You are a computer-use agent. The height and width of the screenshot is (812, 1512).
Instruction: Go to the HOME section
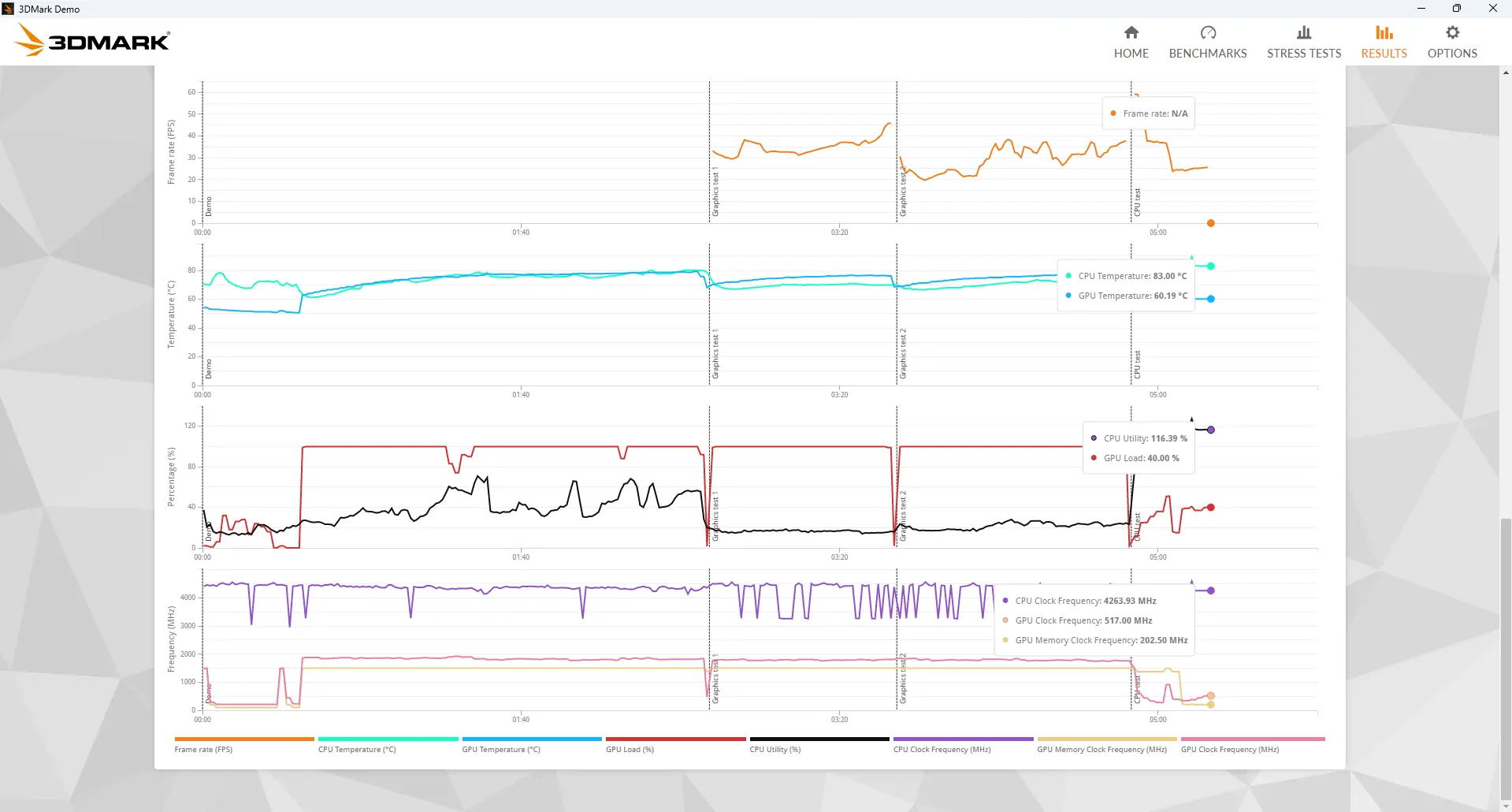coord(1131,42)
